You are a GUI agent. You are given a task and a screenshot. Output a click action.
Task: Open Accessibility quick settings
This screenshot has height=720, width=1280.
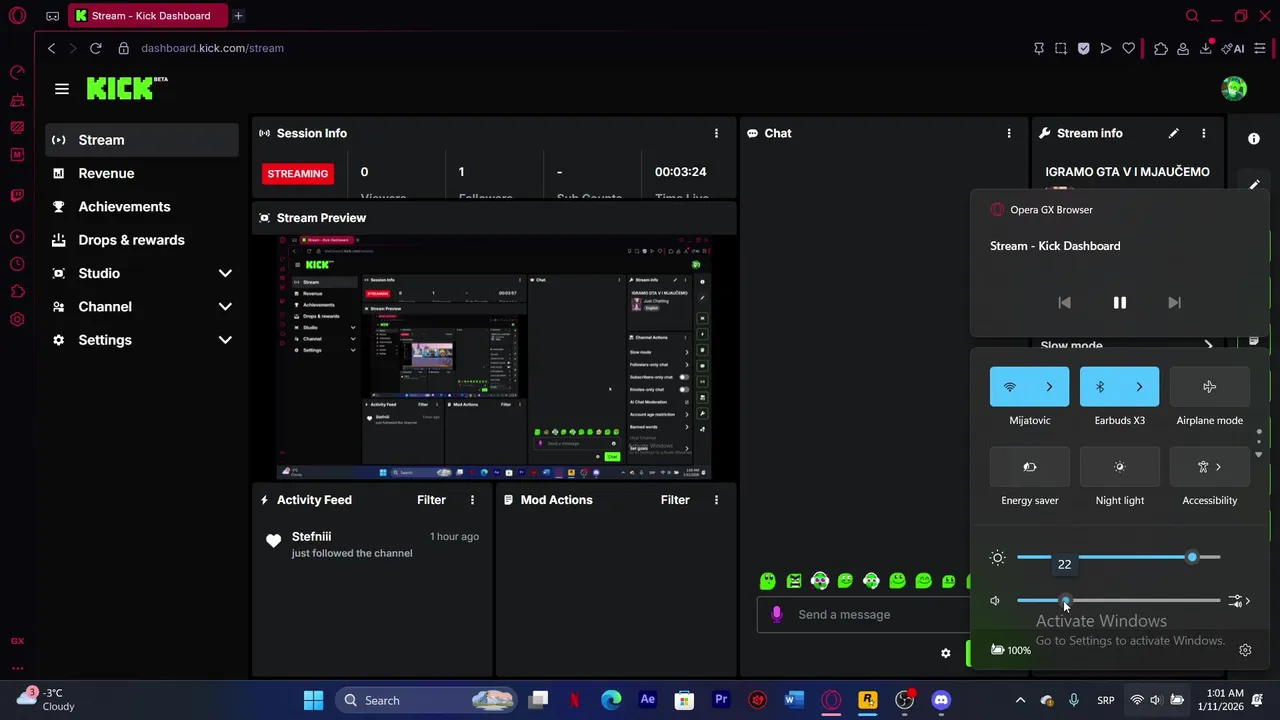[1209, 467]
